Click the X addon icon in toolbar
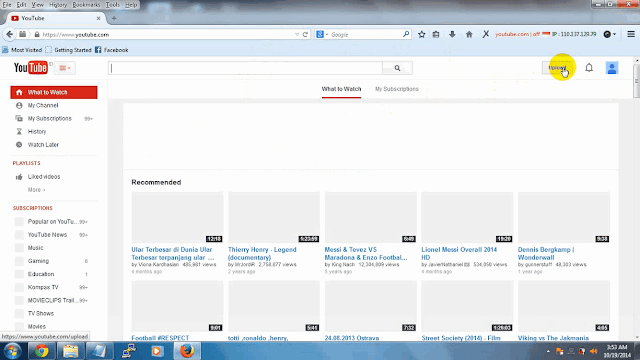Screen dimensions: 640x360 point(486,35)
